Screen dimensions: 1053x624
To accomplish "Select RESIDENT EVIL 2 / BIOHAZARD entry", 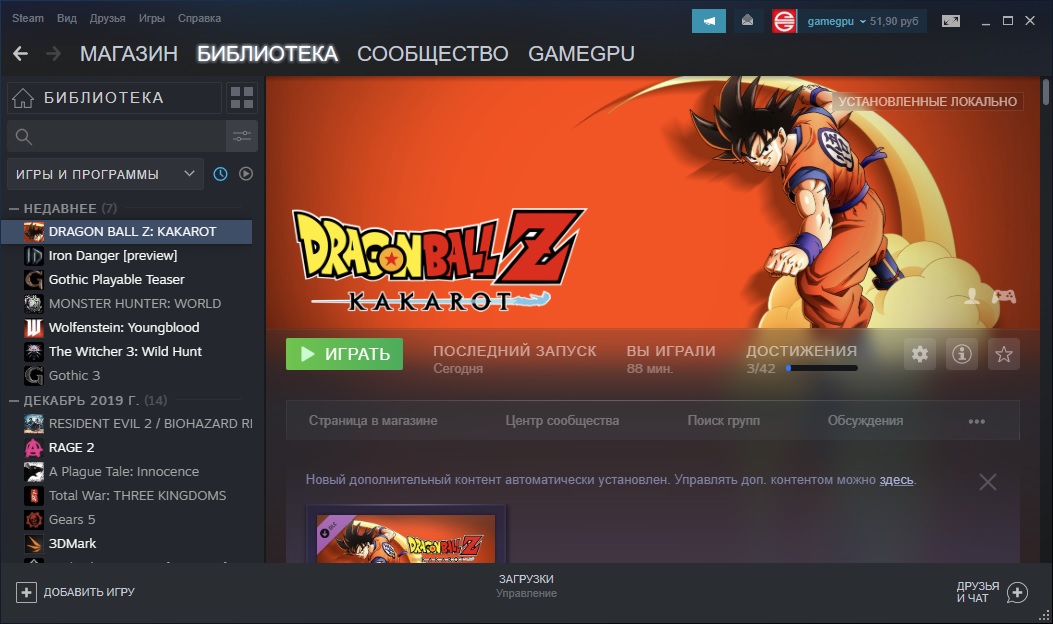I will click(x=150, y=424).
